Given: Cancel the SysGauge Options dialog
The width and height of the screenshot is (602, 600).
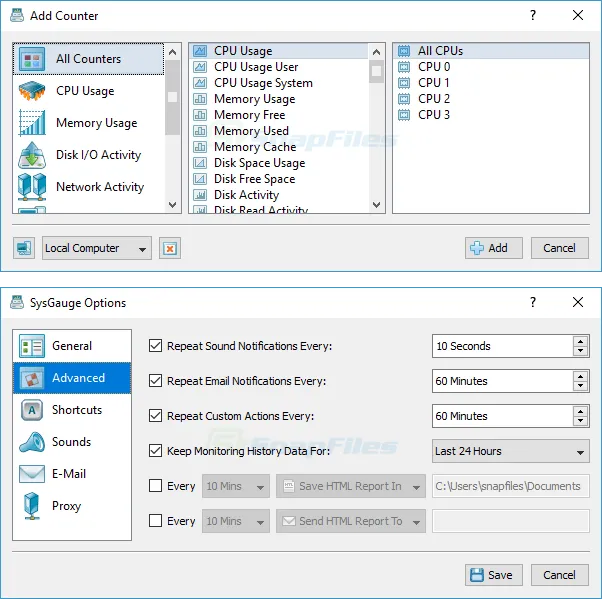Looking at the screenshot, I should point(559,575).
